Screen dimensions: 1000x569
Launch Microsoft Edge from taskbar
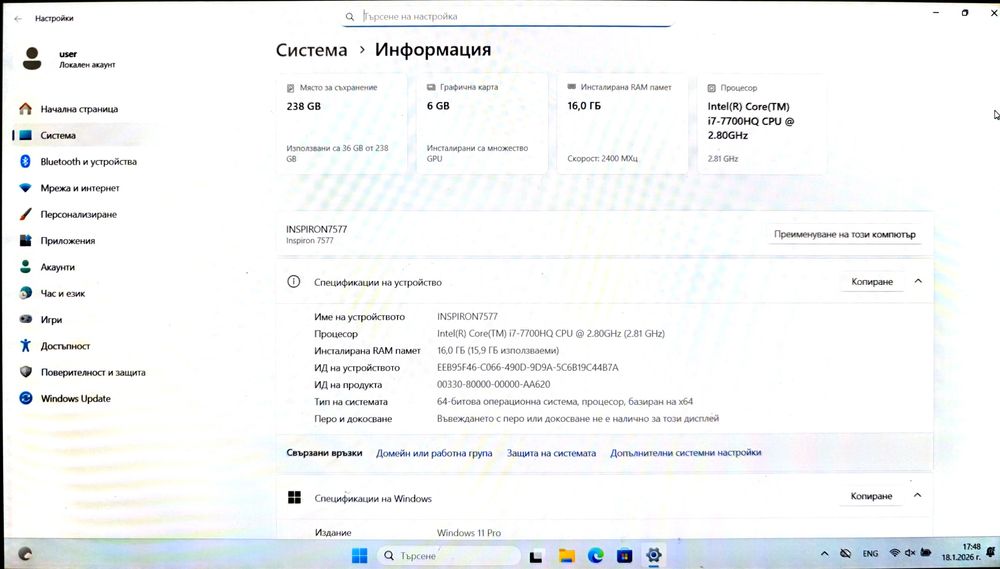coord(596,556)
